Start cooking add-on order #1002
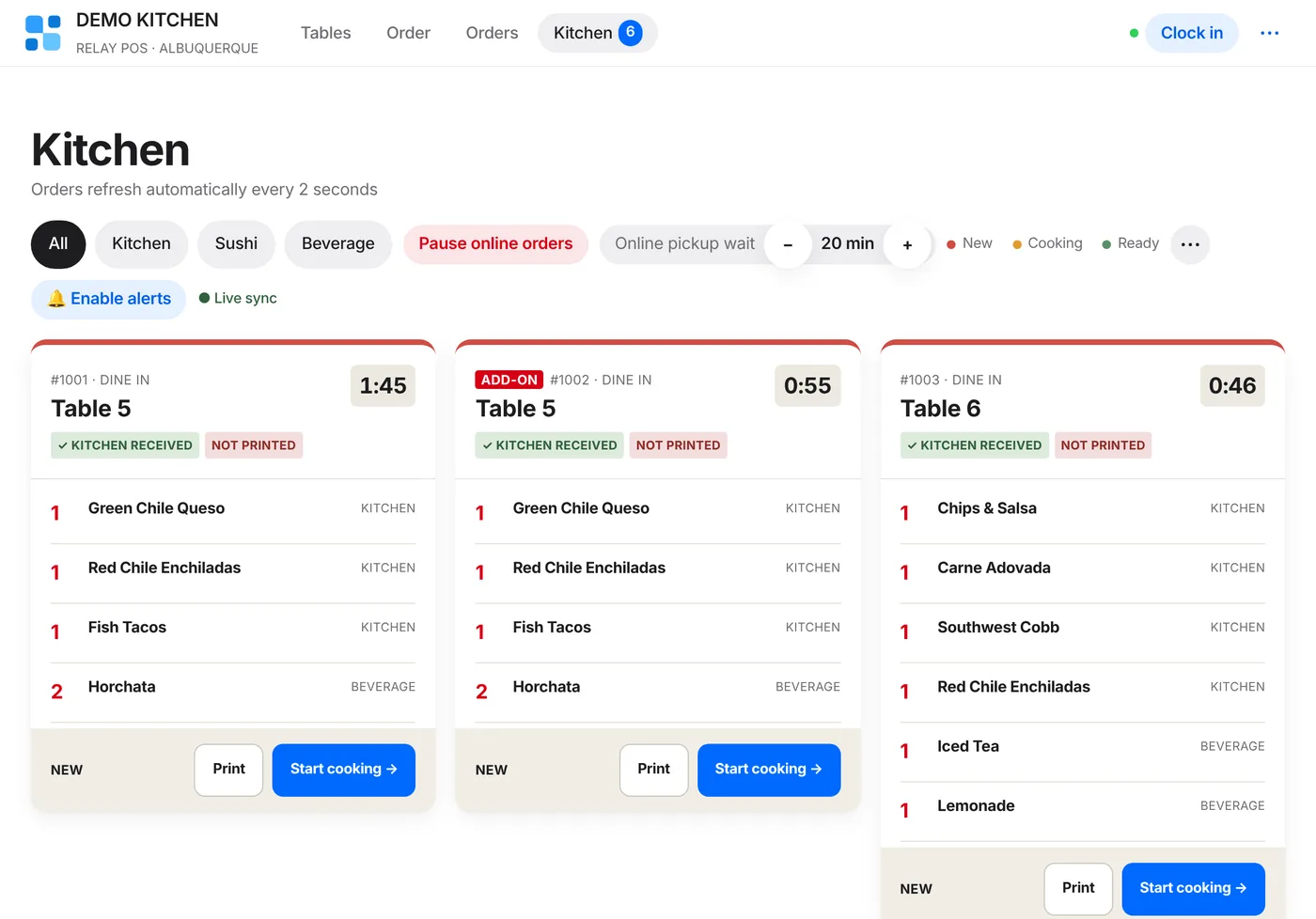1316x919 pixels. [x=769, y=770]
